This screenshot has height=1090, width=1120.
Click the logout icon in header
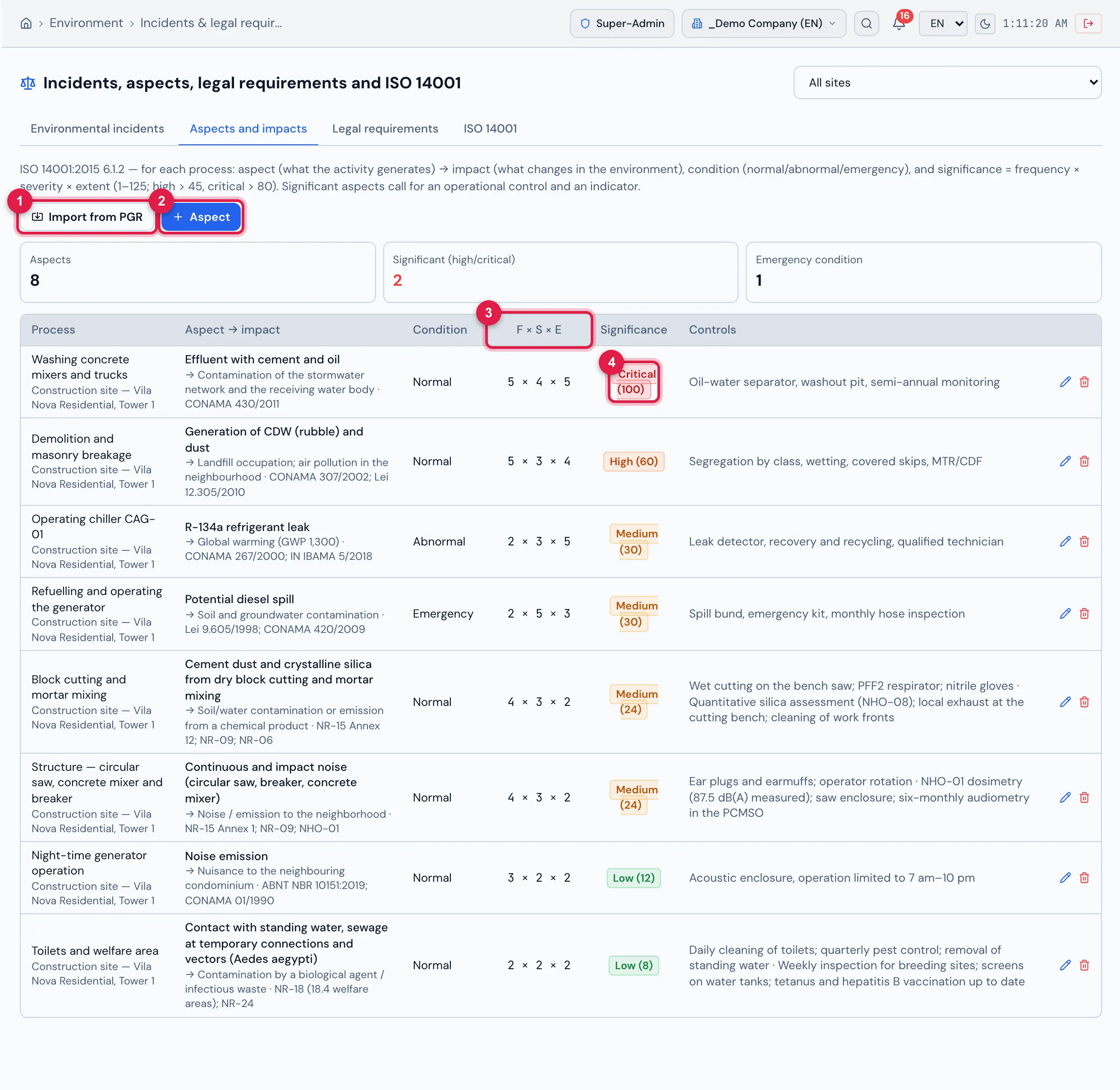click(1088, 23)
